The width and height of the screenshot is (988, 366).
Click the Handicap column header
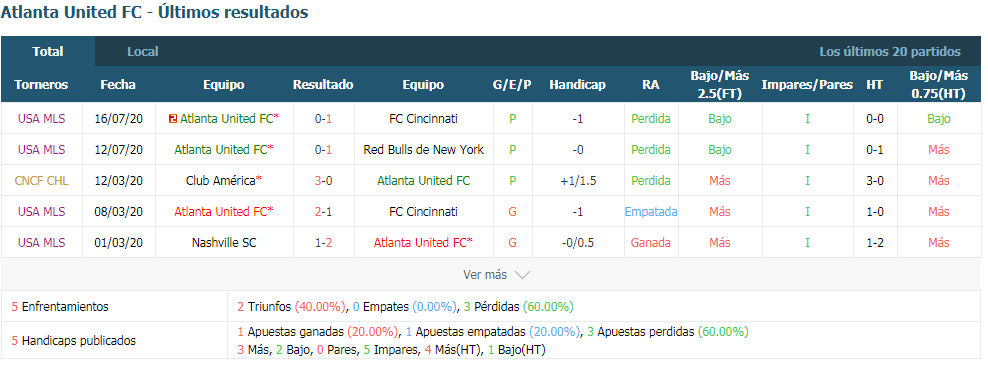(x=577, y=84)
